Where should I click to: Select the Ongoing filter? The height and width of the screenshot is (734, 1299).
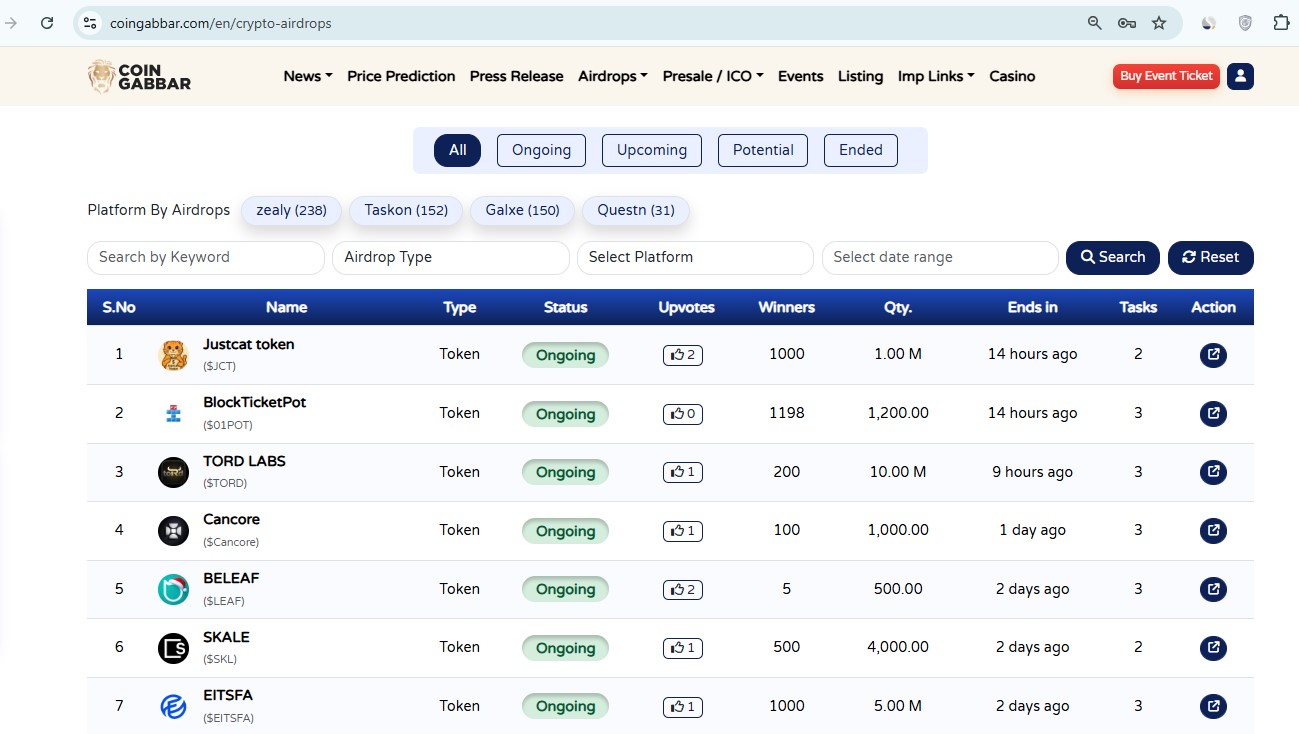[541, 150]
